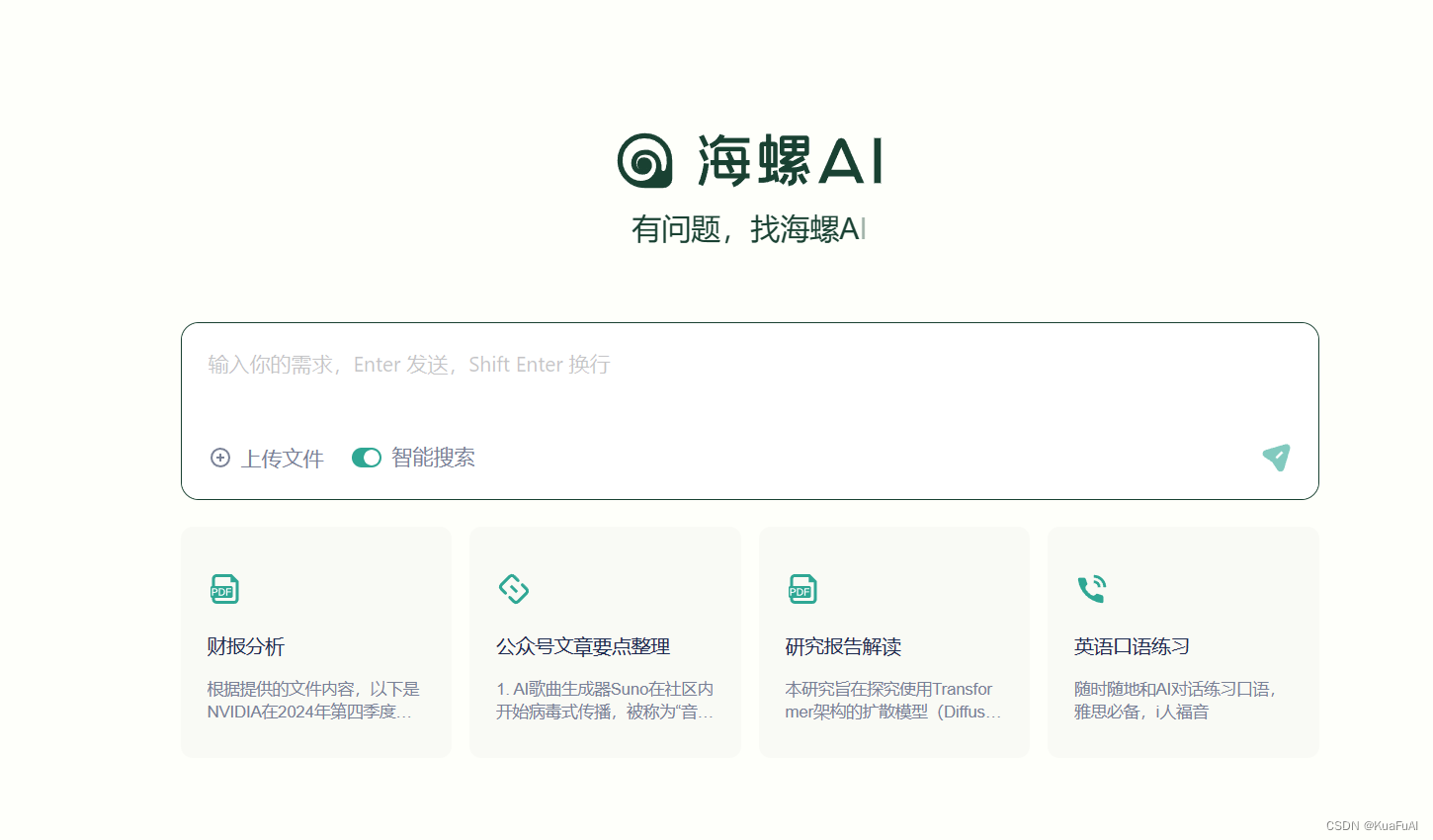
Task: Toggle the 智能搜索 switch off
Action: point(367,458)
